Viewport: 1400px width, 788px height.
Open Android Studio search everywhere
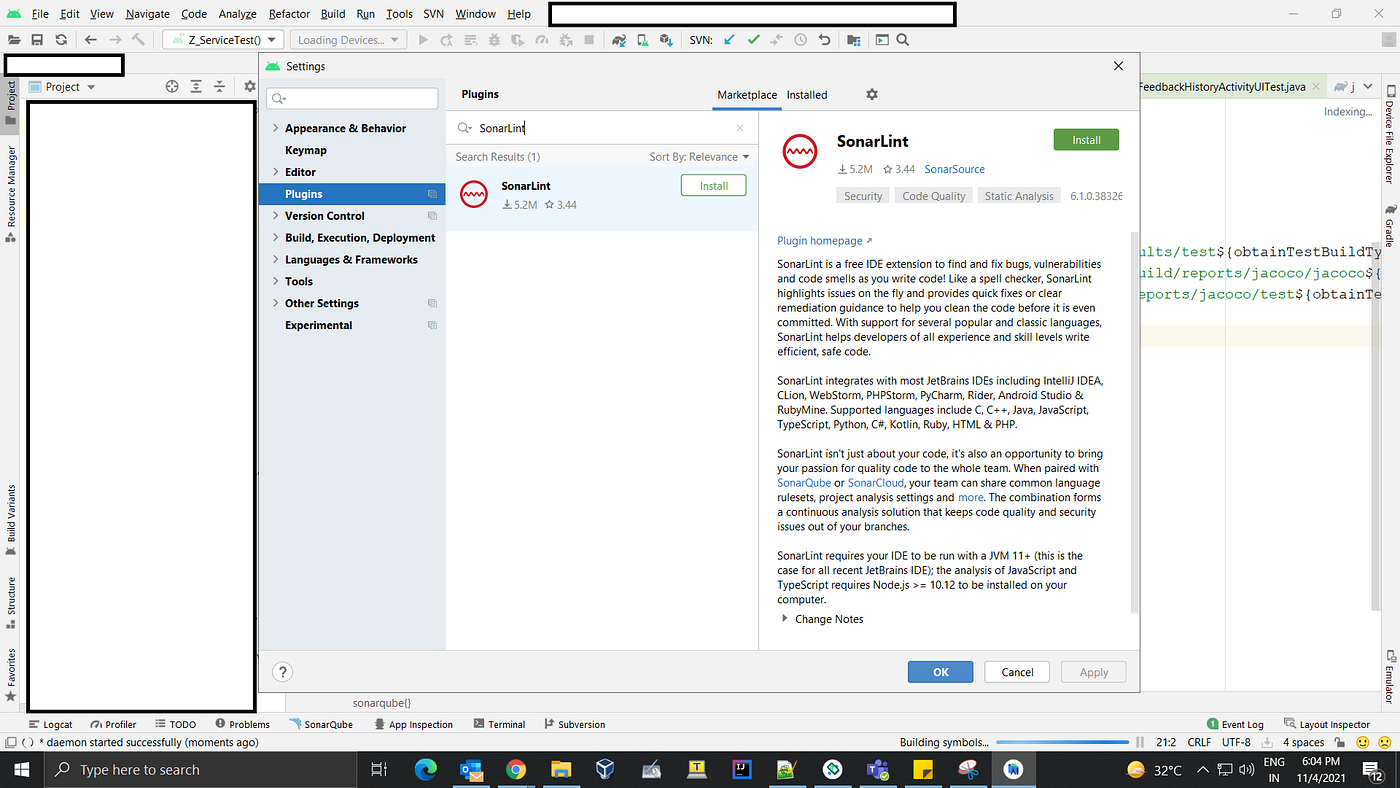tap(902, 39)
